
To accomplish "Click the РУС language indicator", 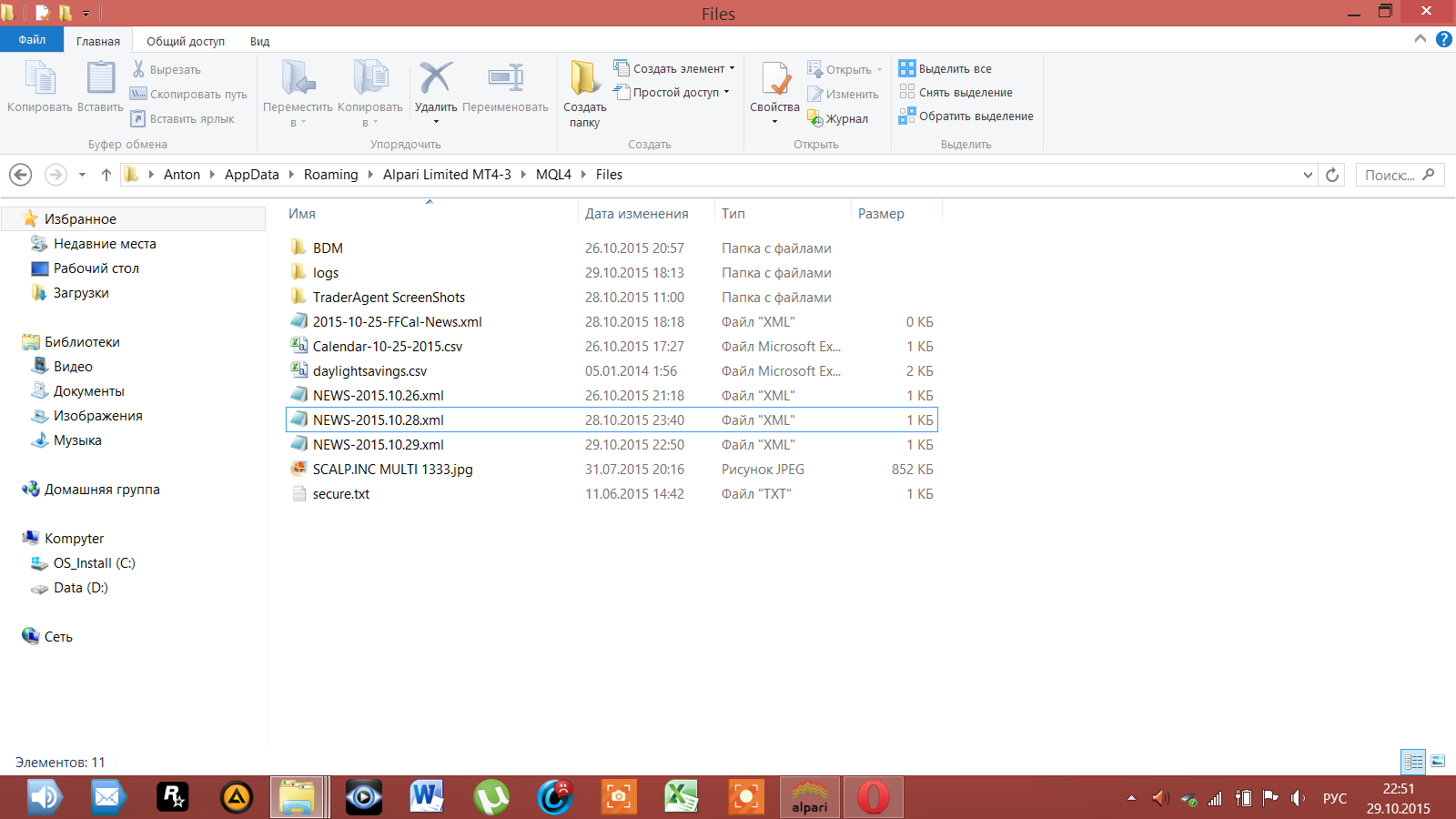I will [x=1335, y=798].
